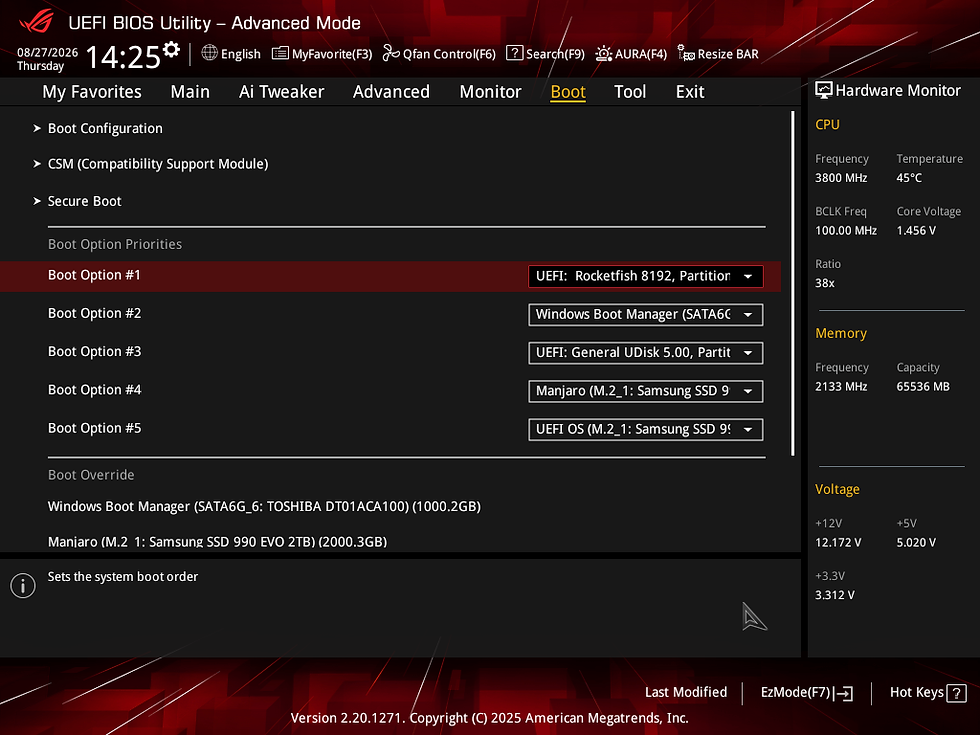Screen dimensions: 980x735
Task: Open the clock settings gear icon
Action: [171, 49]
